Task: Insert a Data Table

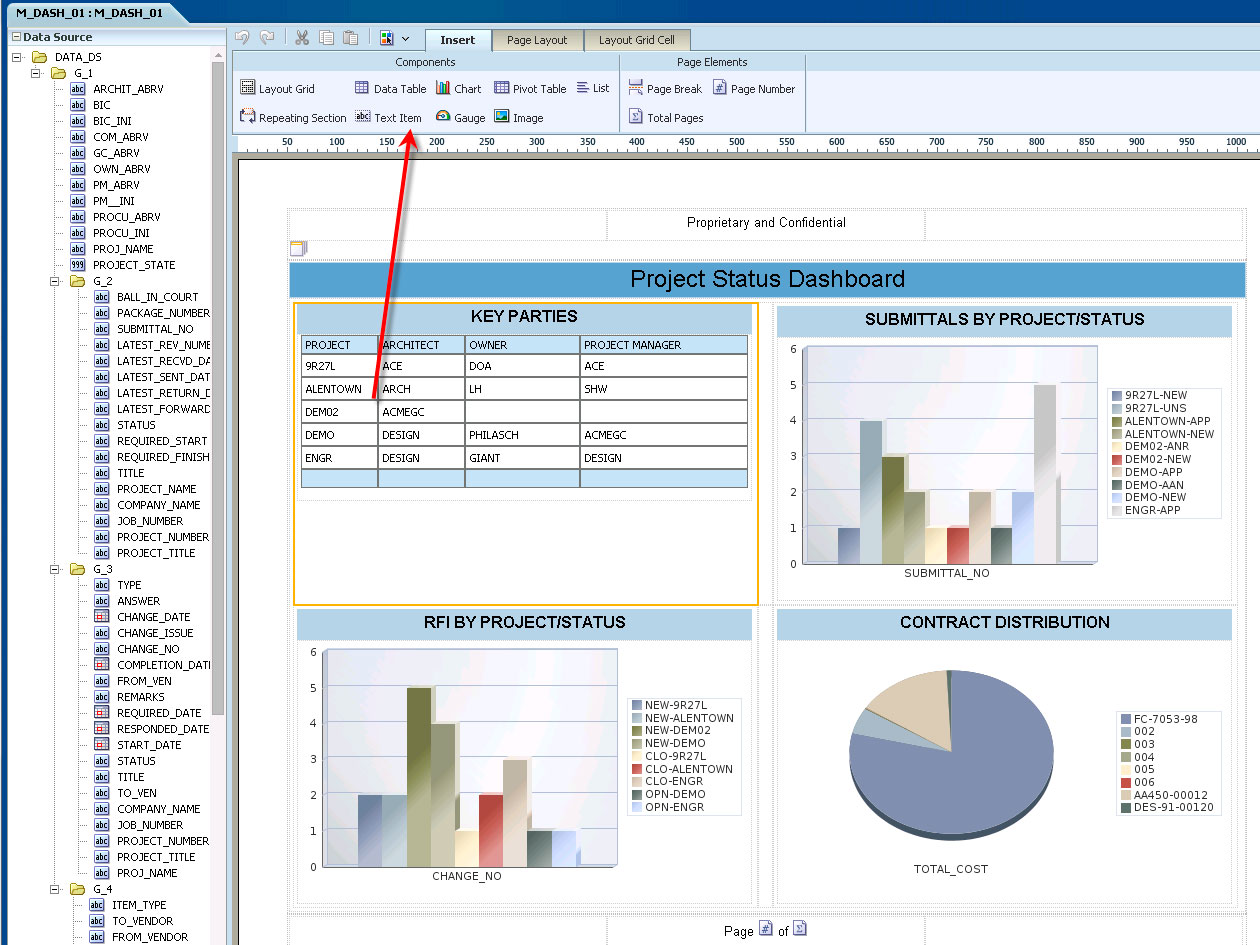Action: [390, 88]
